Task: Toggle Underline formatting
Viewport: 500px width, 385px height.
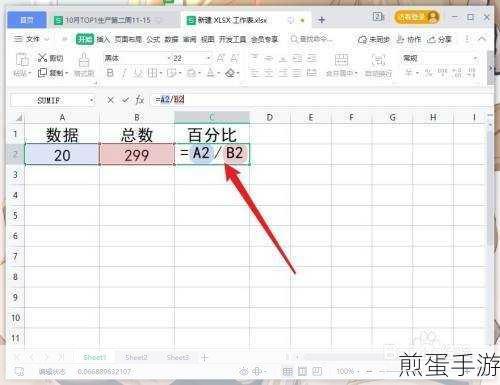Action: pyautogui.click(x=138, y=73)
